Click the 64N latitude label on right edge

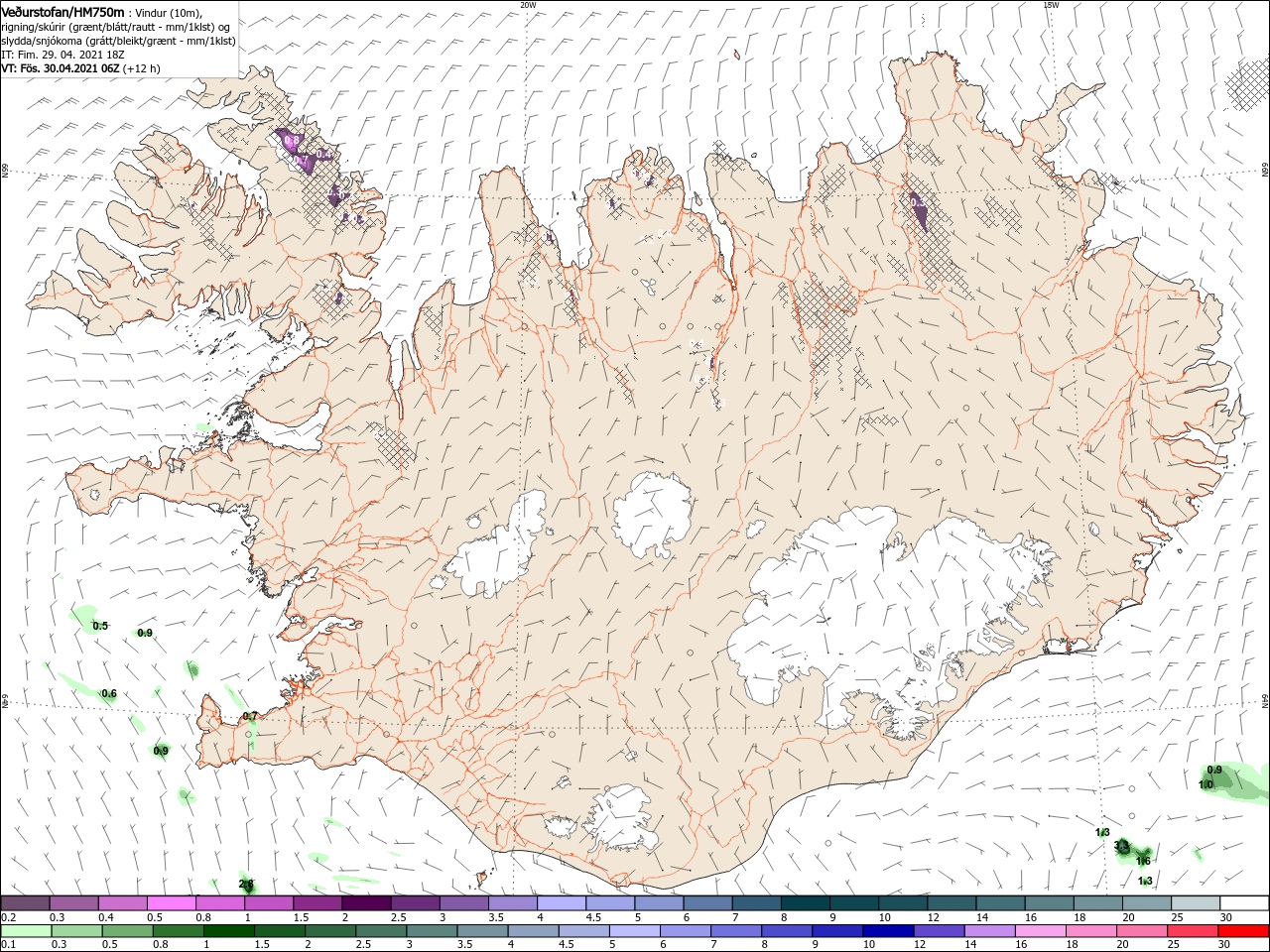[1265, 700]
